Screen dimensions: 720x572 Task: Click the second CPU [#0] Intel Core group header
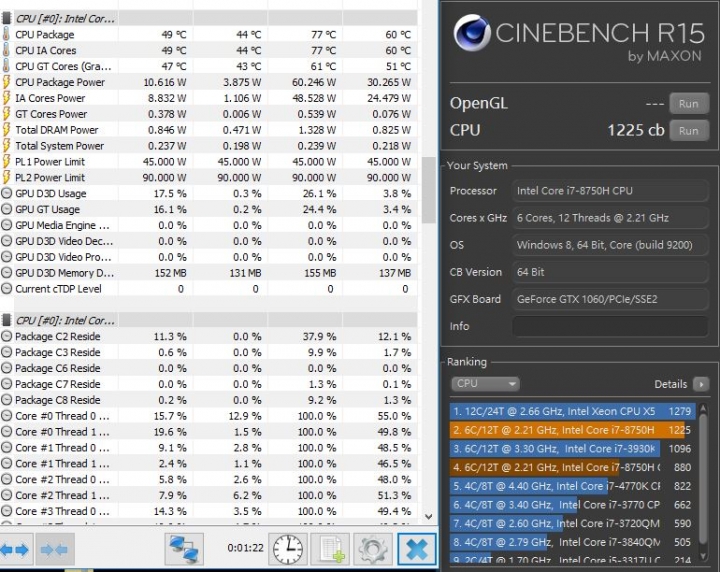click(x=65, y=320)
